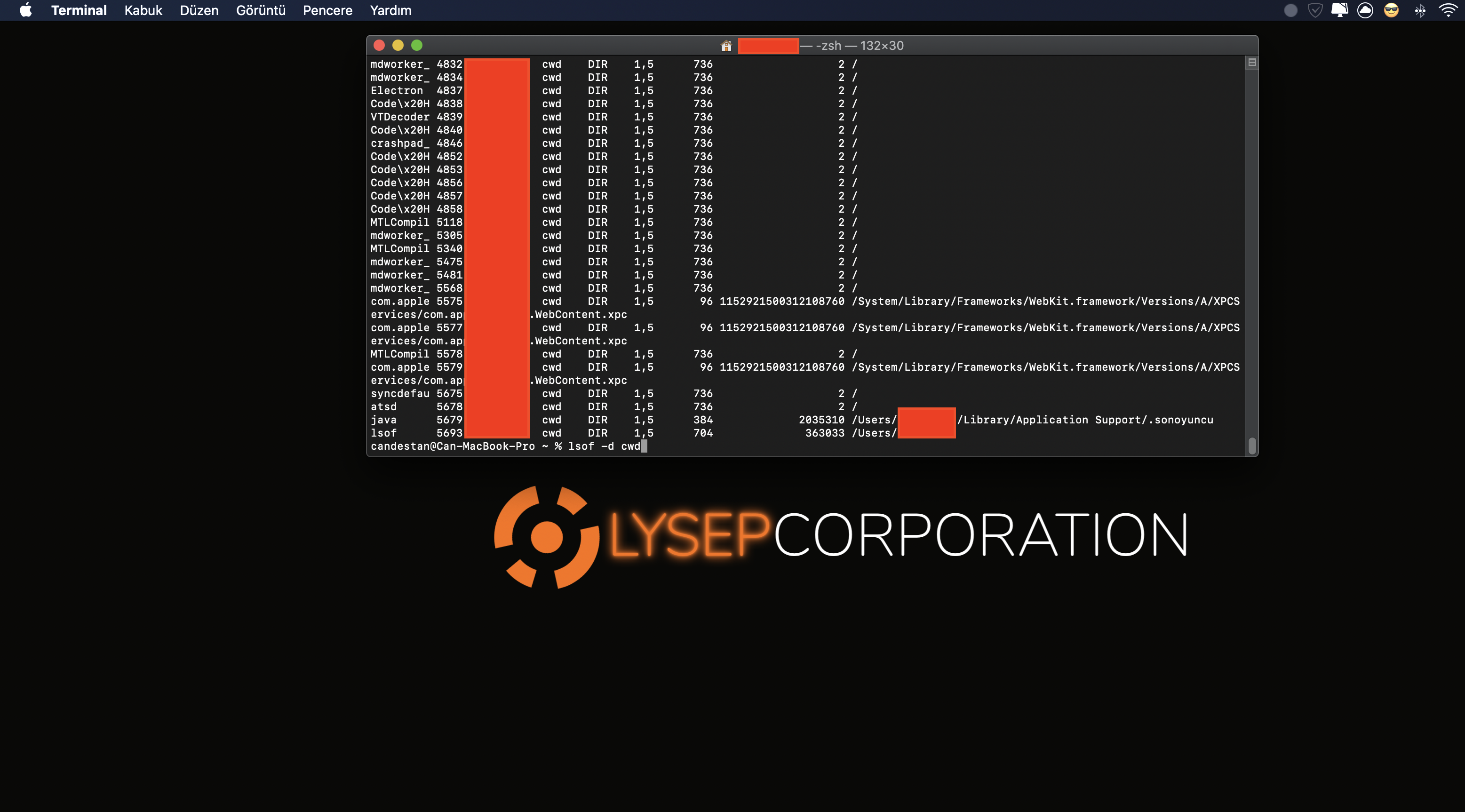The height and width of the screenshot is (812, 1465).
Task: Click the 'mdworker_ 5568' row
Action: pyautogui.click(x=613, y=288)
